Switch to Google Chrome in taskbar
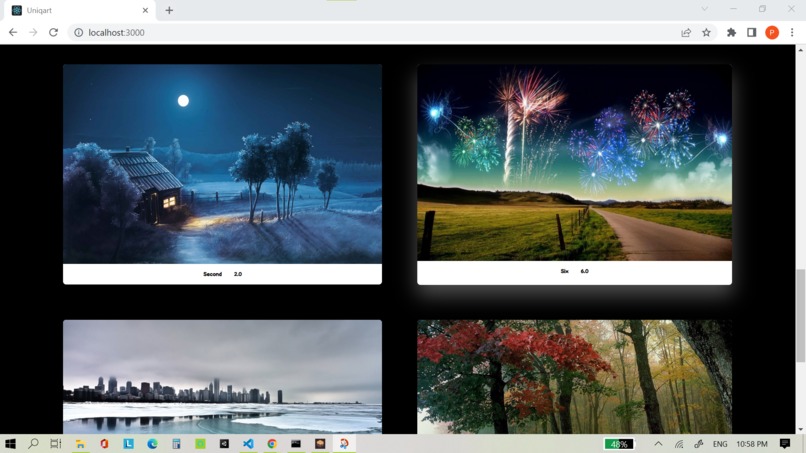Screen dimensions: 806x453 [x=272, y=444]
